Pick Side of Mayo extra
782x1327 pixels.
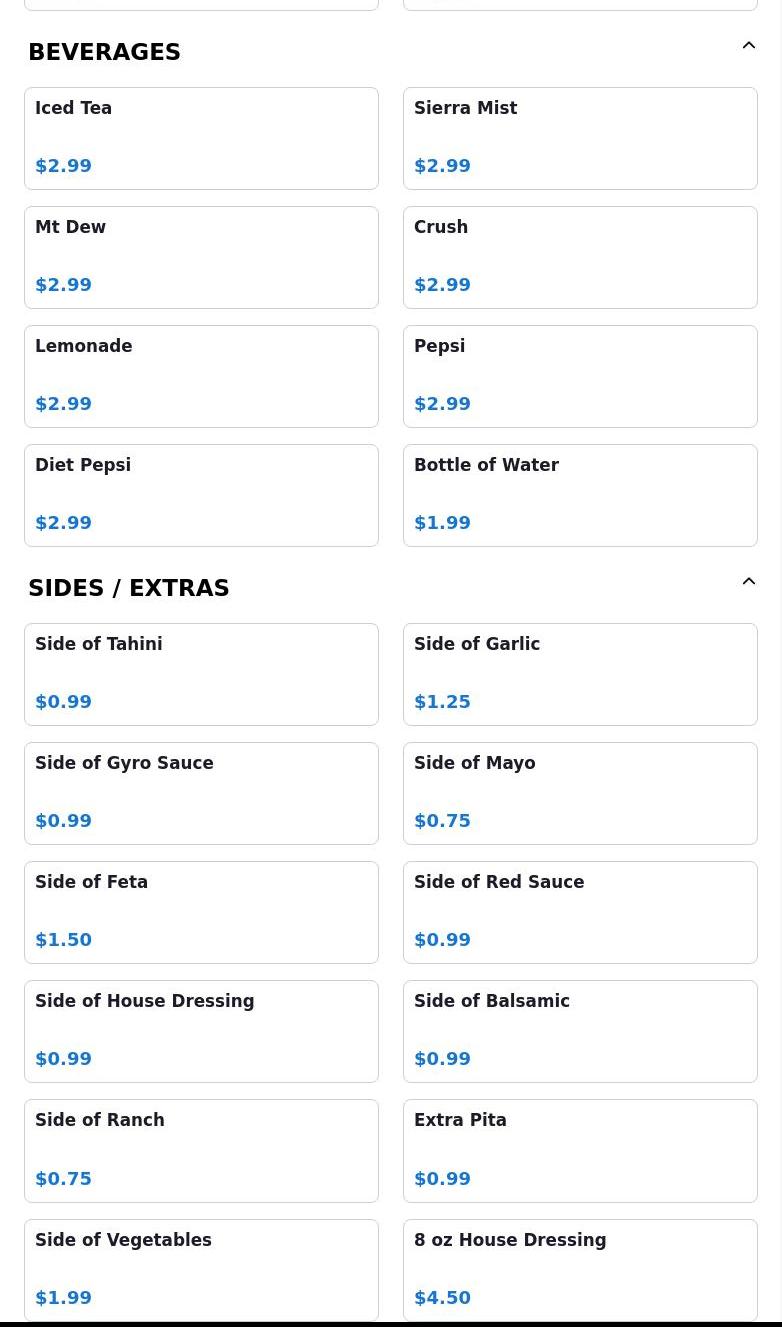point(580,793)
